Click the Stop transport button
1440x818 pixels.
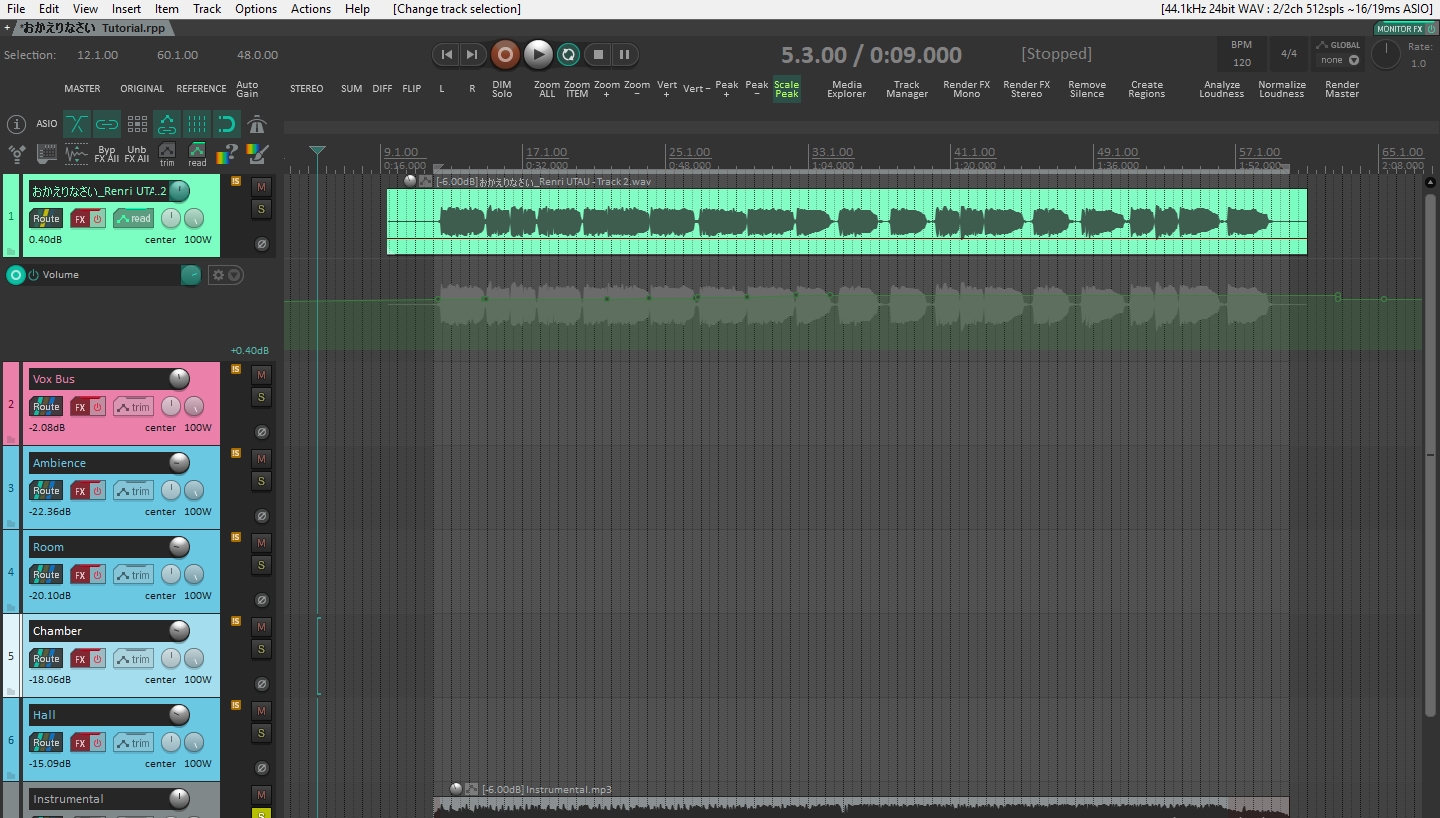[598, 54]
